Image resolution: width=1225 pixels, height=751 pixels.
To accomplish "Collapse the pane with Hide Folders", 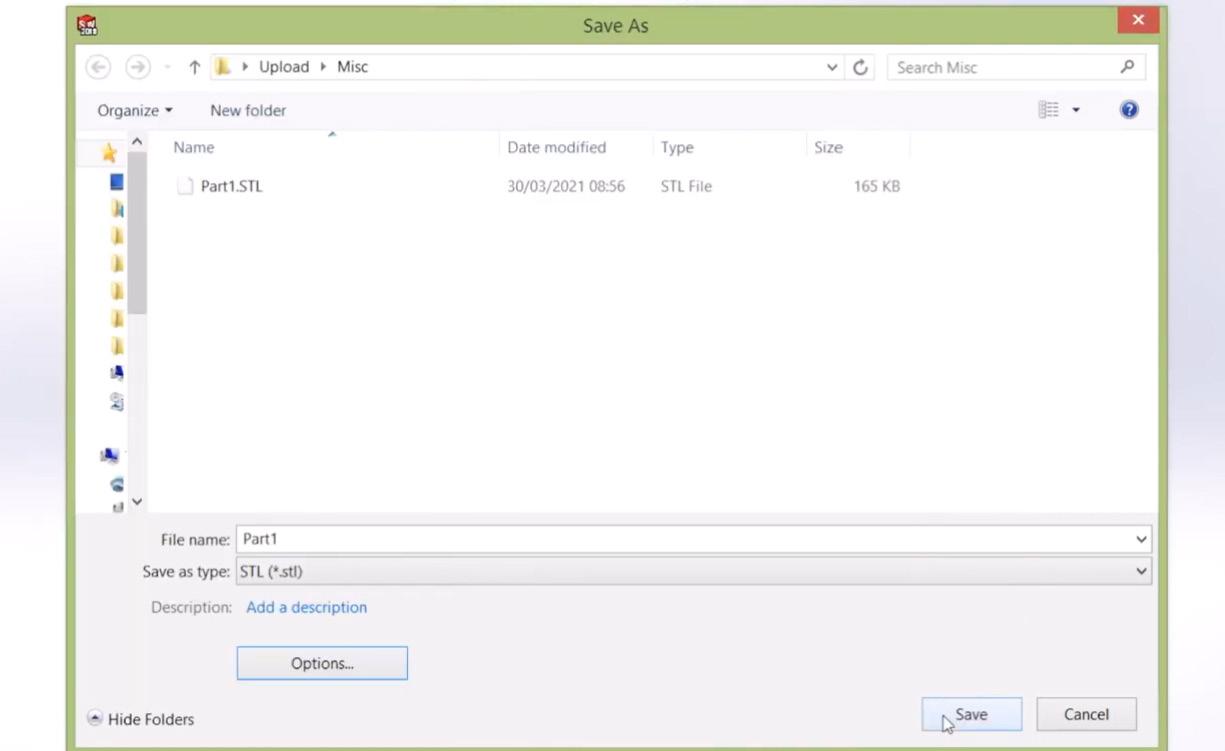I will (141, 719).
